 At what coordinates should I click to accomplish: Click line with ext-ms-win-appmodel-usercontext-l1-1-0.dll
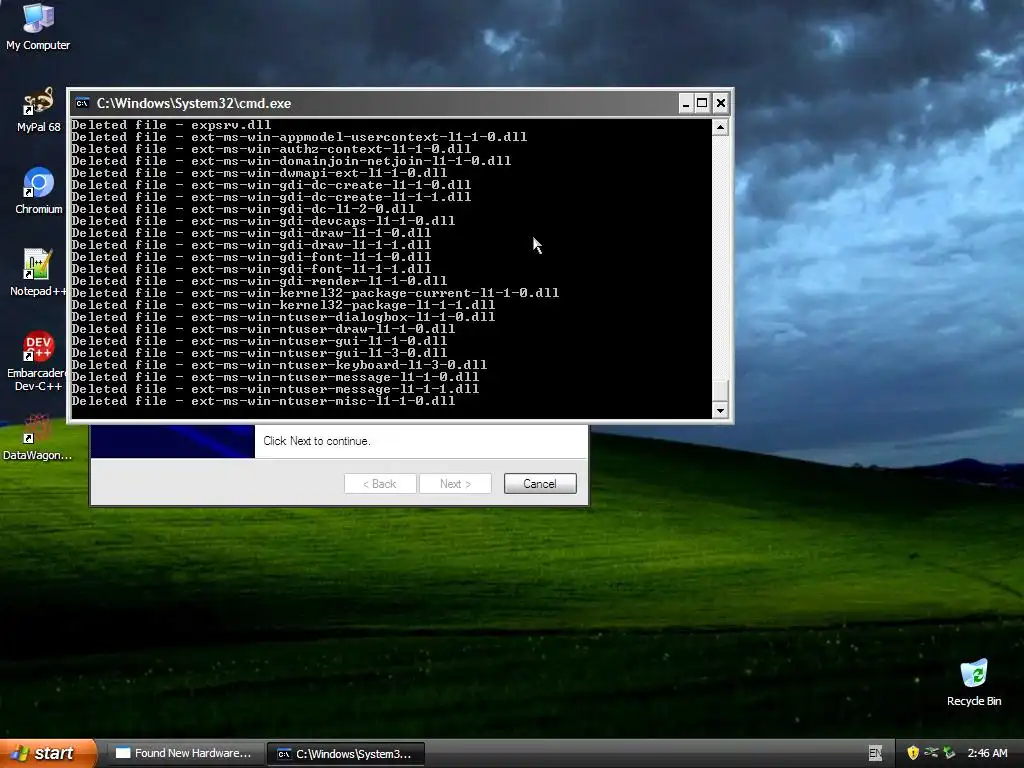tap(299, 137)
